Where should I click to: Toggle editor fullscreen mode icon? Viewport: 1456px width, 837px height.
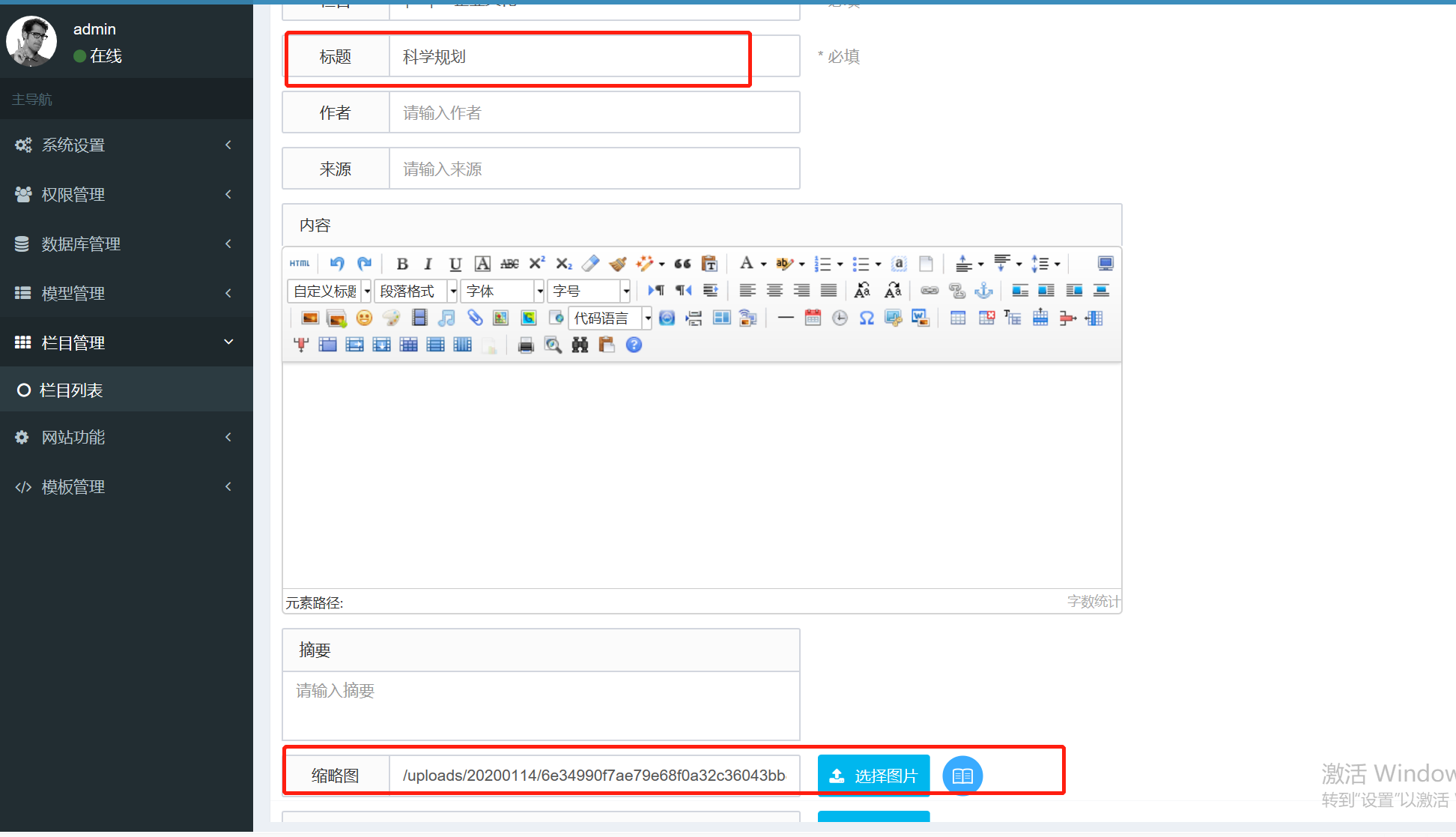tap(1105, 264)
